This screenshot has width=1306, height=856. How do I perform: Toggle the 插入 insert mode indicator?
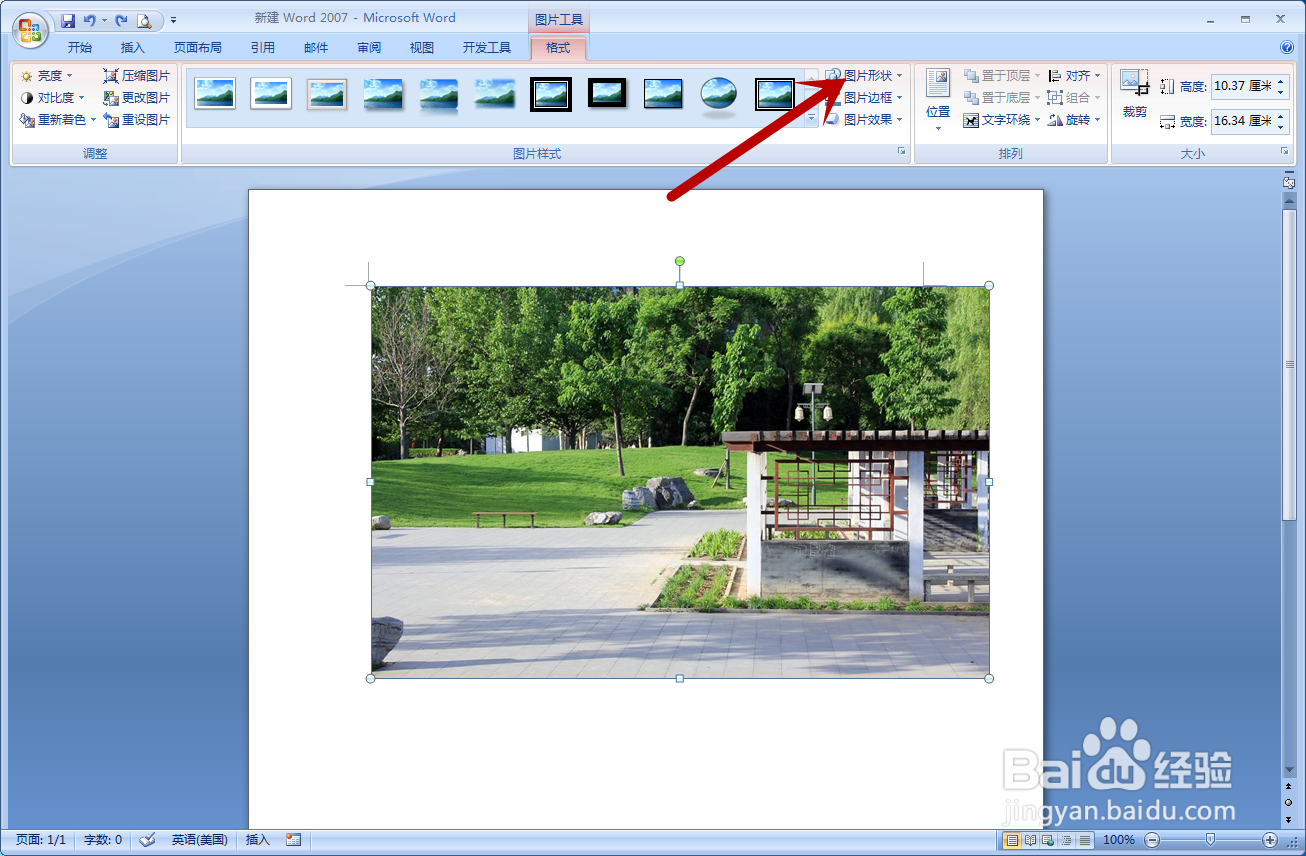click(258, 840)
